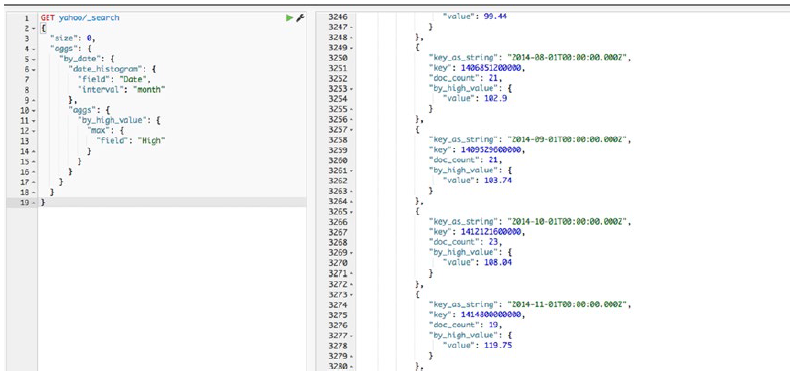Viewport: 790px width, 384px height.
Task: Click the value 103.74 in the response
Action: tap(498, 181)
